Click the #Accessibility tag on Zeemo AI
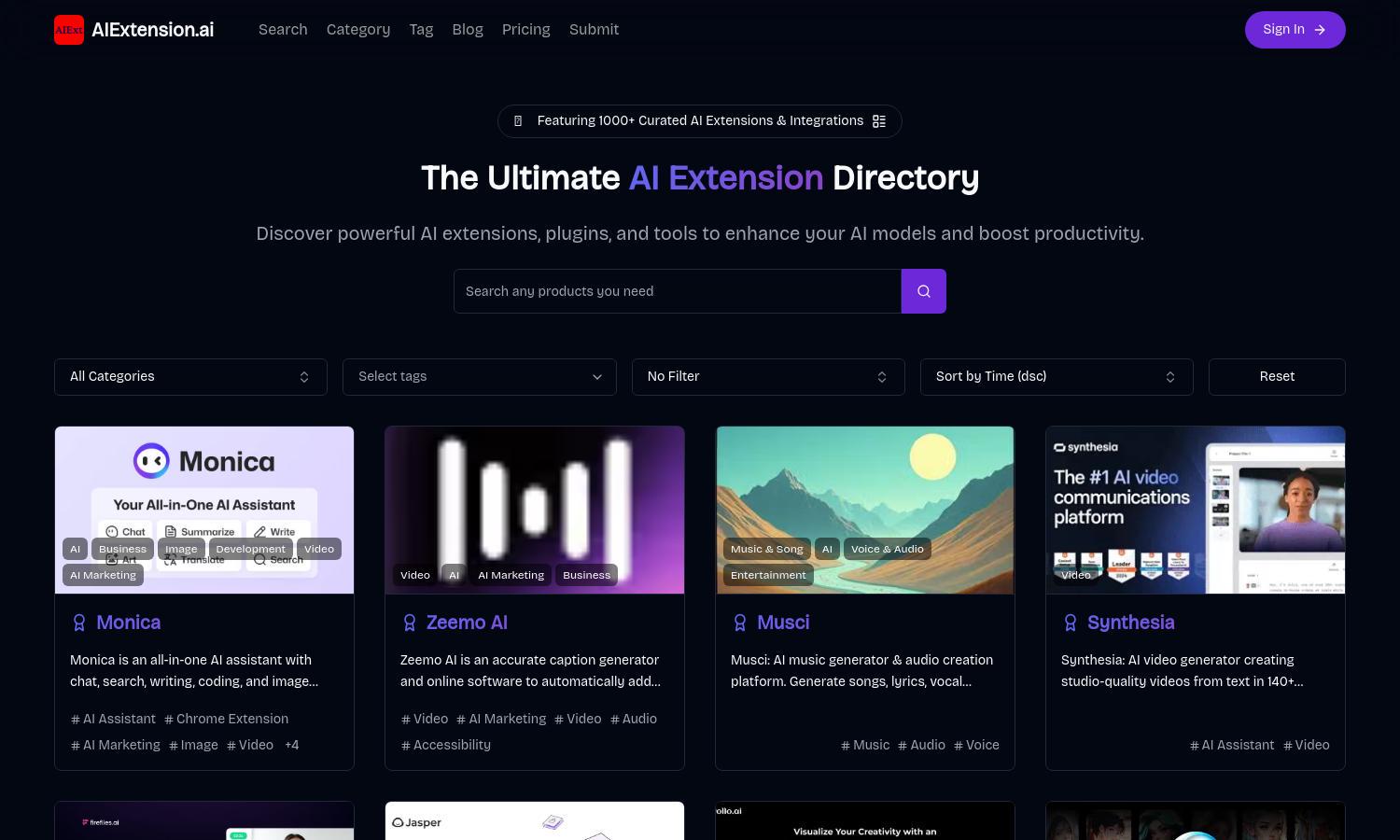 click(446, 745)
